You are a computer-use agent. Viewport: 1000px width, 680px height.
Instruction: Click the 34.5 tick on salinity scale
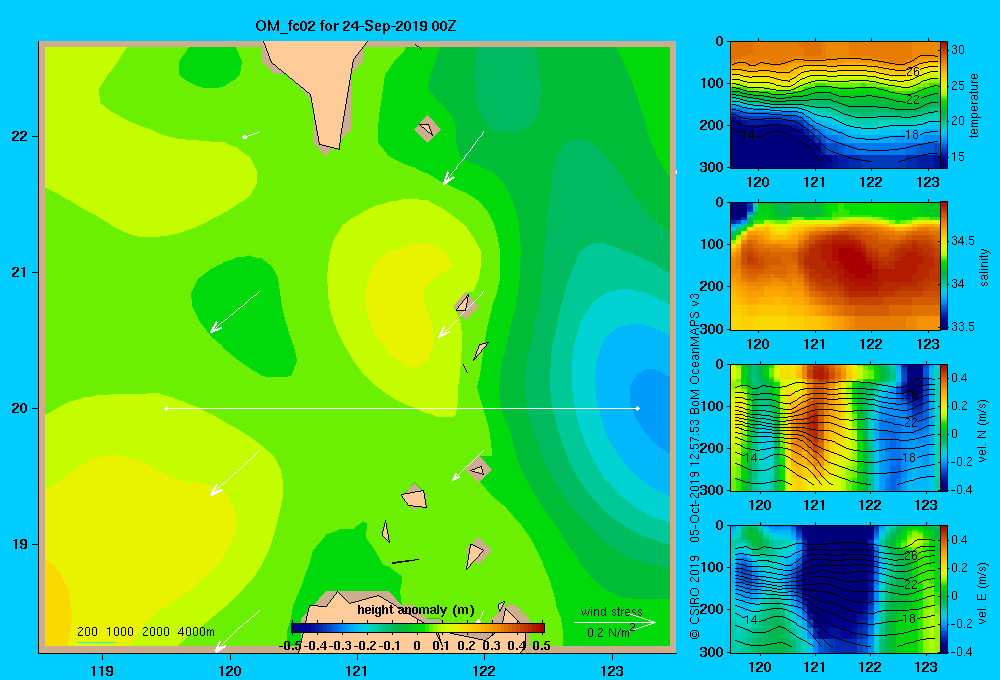point(962,240)
